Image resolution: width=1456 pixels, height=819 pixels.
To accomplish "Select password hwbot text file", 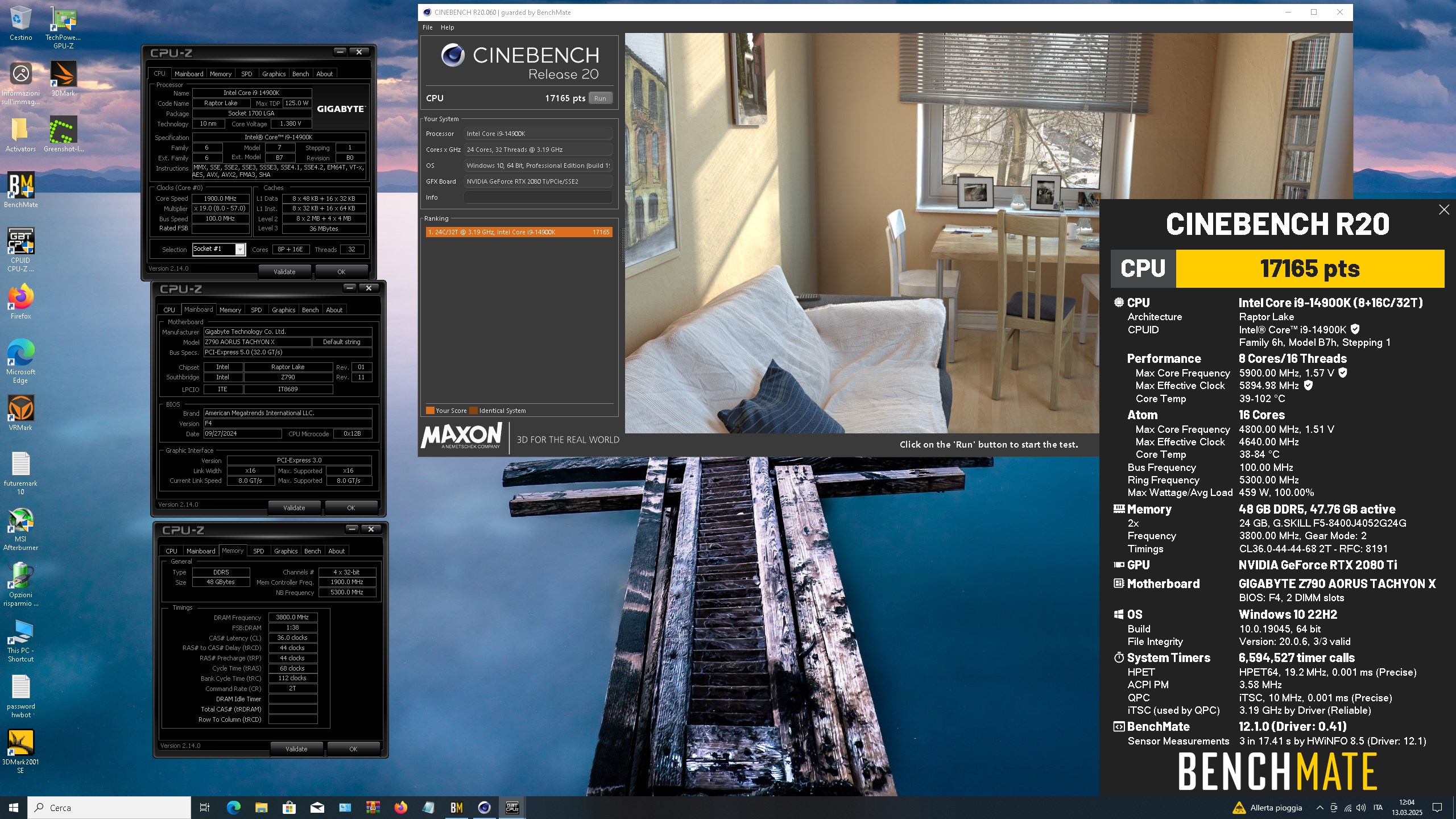I will click(x=20, y=696).
